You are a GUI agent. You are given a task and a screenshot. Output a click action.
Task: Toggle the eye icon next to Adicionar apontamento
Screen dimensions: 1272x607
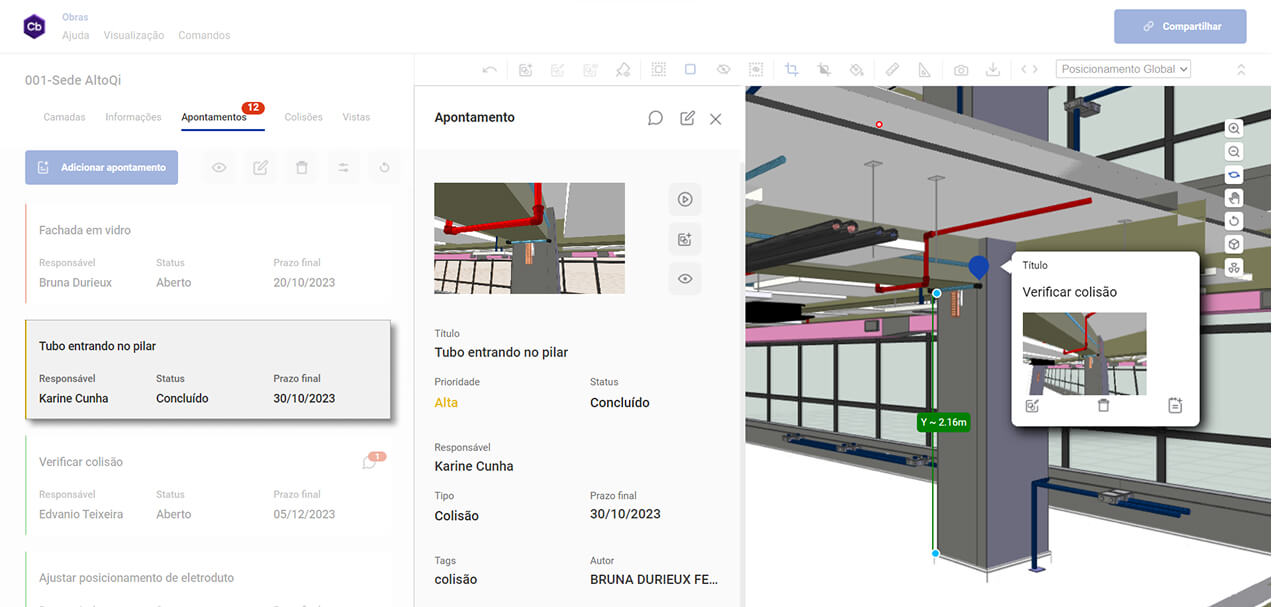coord(219,168)
